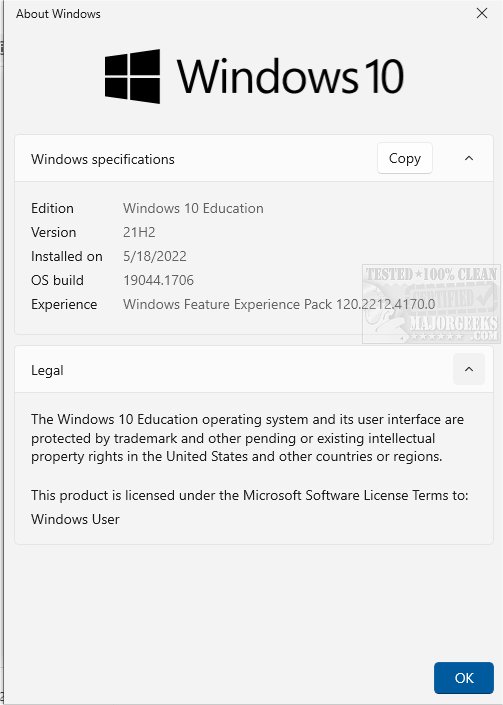The height and width of the screenshot is (705, 503).
Task: Click the Windows 10 title text
Action: 290,76
